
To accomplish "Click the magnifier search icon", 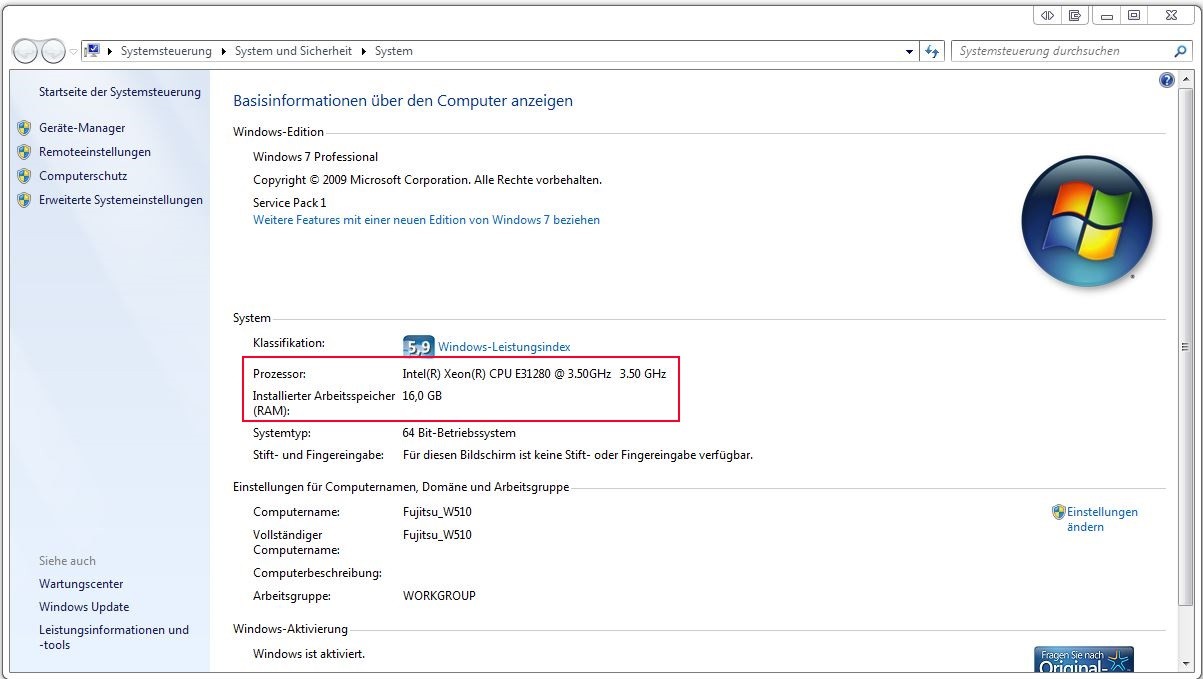I will (x=1181, y=51).
